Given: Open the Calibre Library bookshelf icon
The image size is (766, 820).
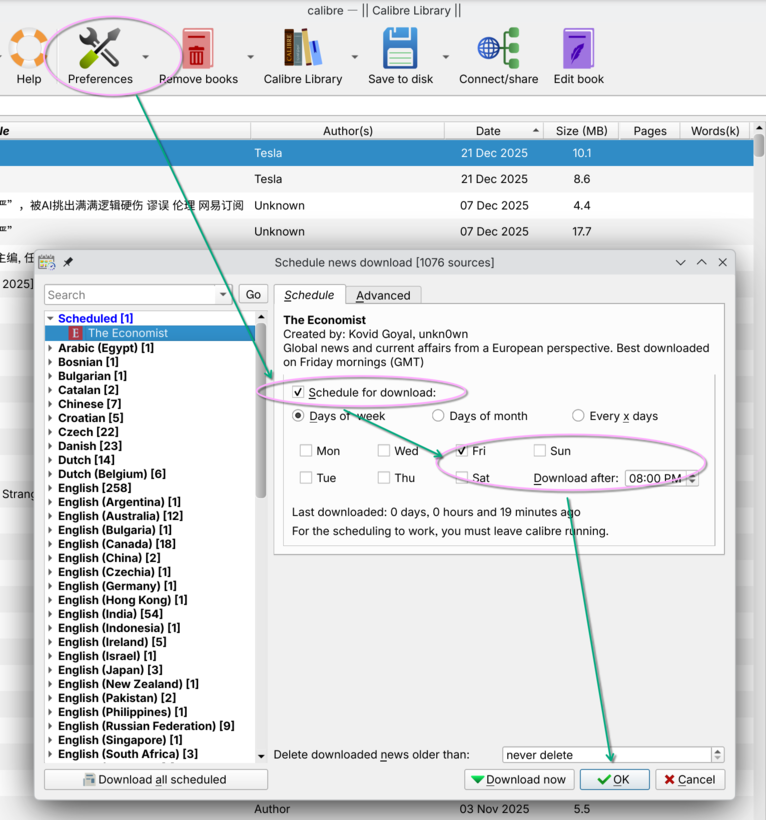Looking at the screenshot, I should [x=302, y=47].
